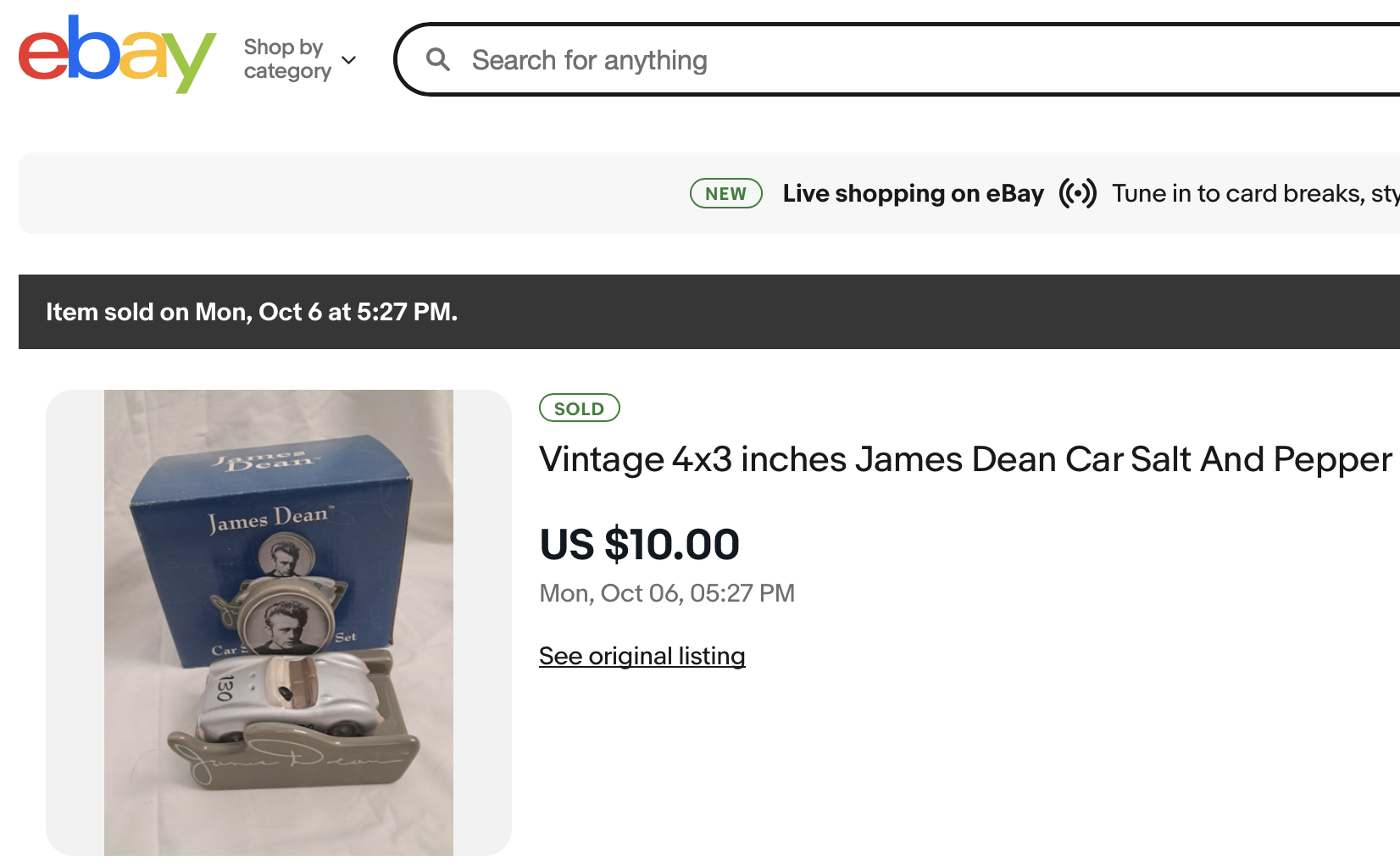Open Live shopping on eBay
Image resolution: width=1400 pixels, height=866 pixels.
(913, 193)
